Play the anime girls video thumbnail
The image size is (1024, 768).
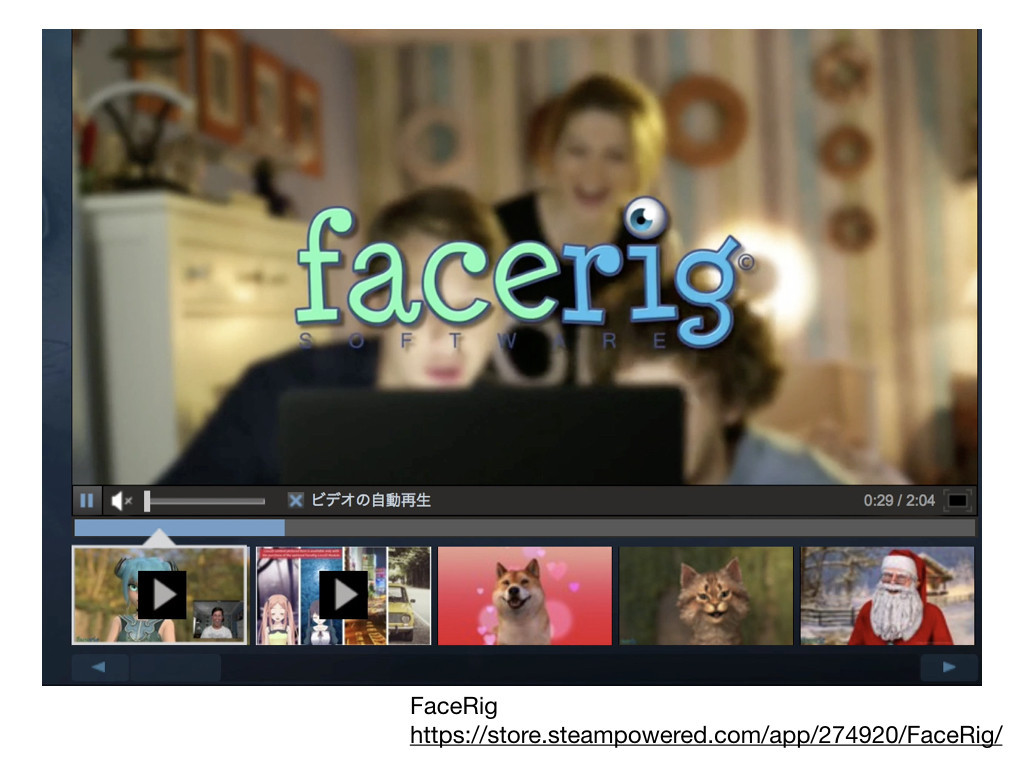point(344,595)
